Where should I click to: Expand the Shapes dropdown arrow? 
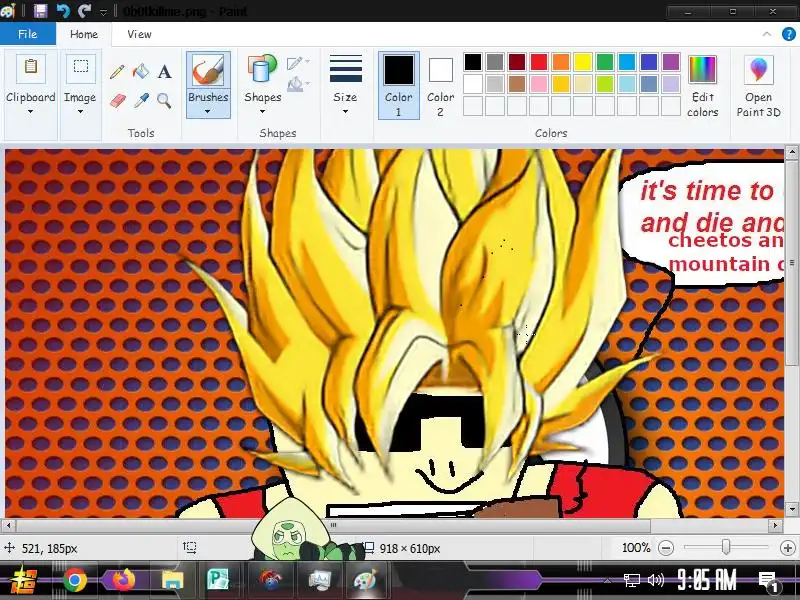(x=262, y=112)
